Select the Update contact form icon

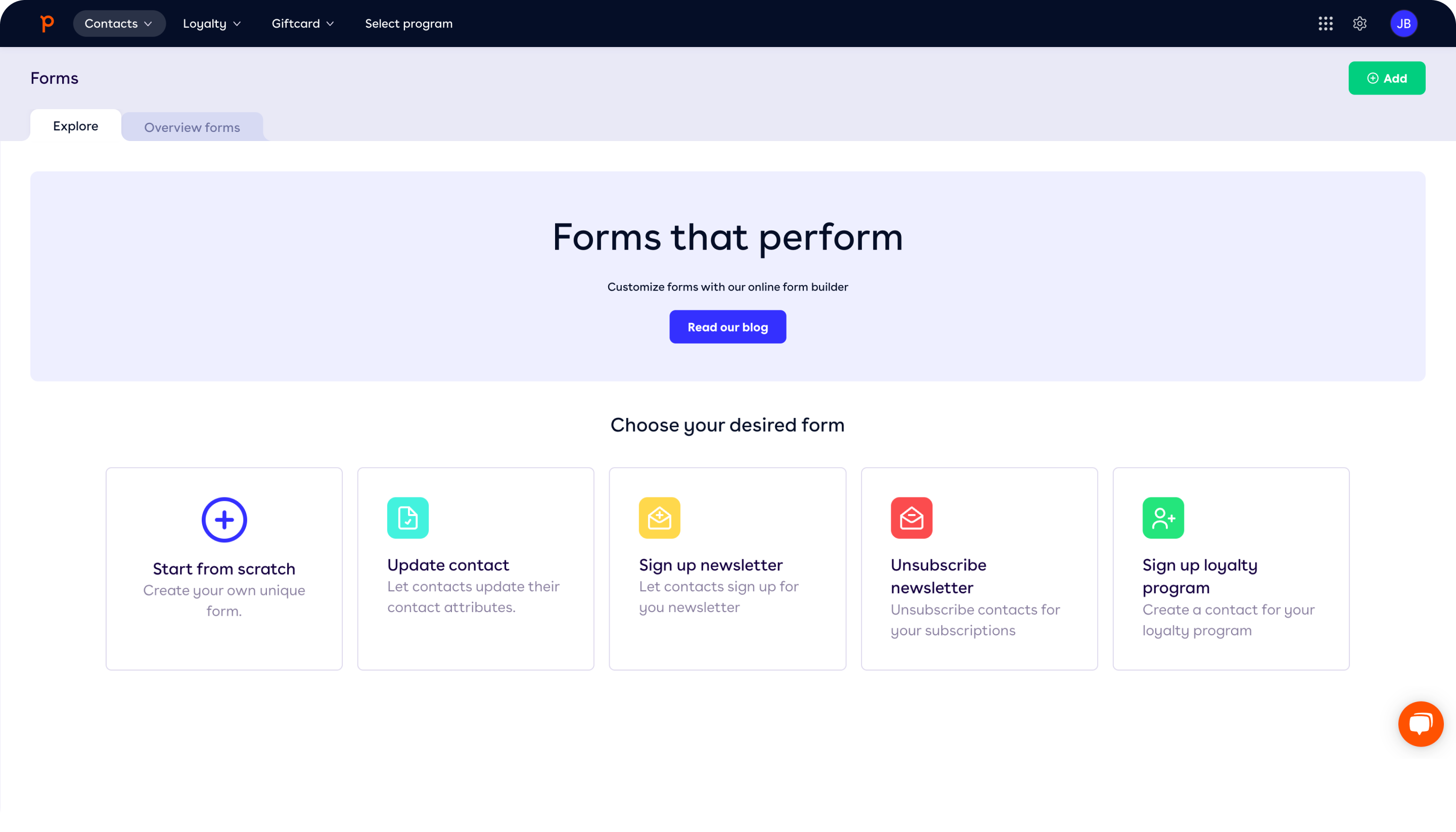pos(407,518)
